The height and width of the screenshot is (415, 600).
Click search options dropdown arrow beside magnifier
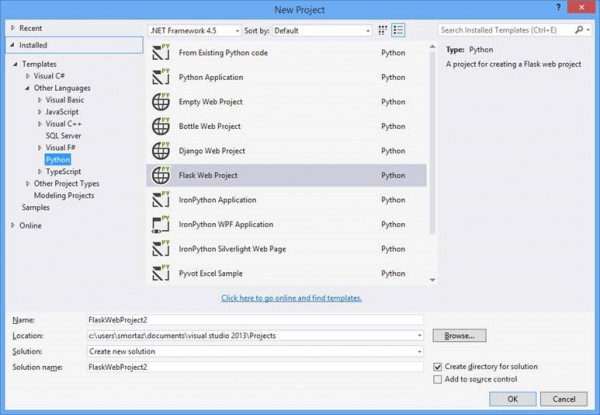tap(588, 30)
